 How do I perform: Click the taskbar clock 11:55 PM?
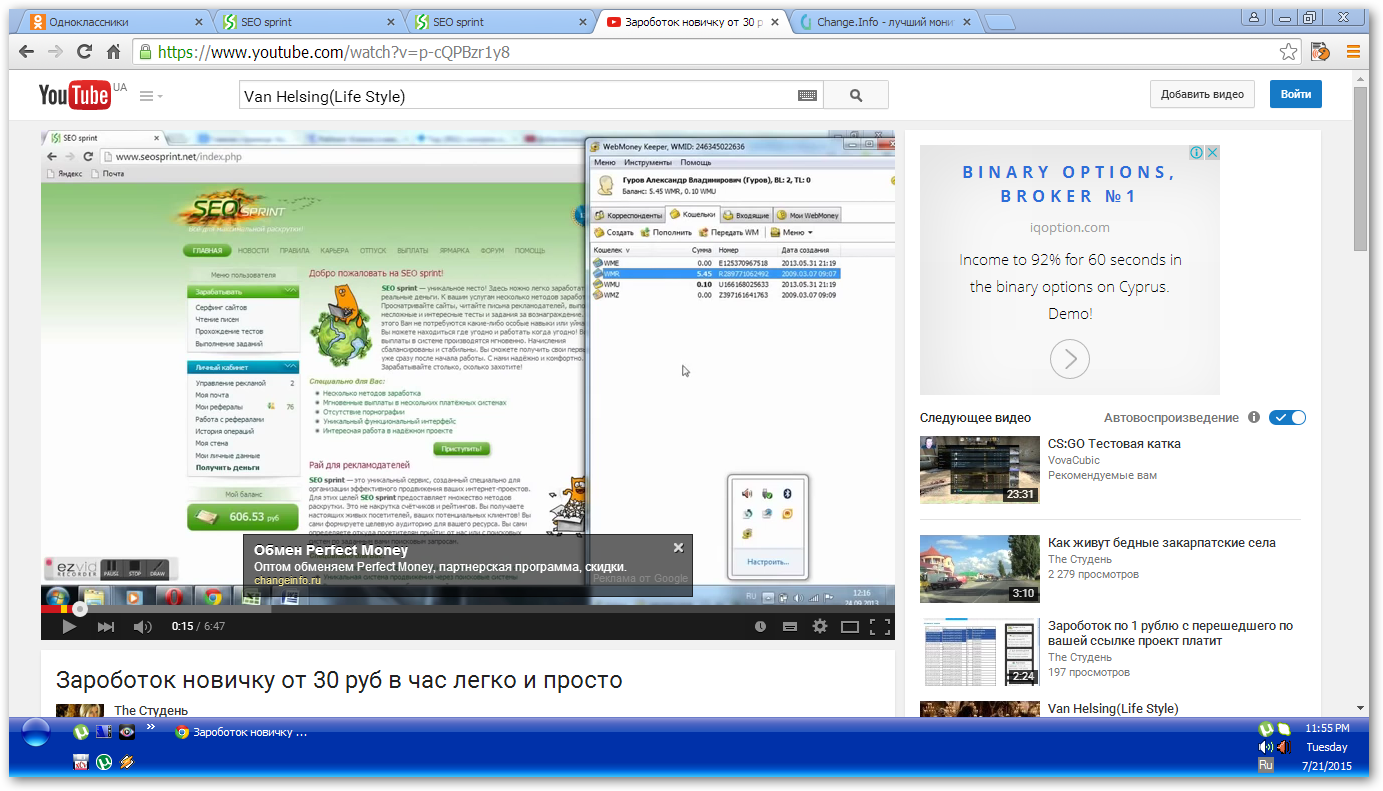click(x=1327, y=729)
